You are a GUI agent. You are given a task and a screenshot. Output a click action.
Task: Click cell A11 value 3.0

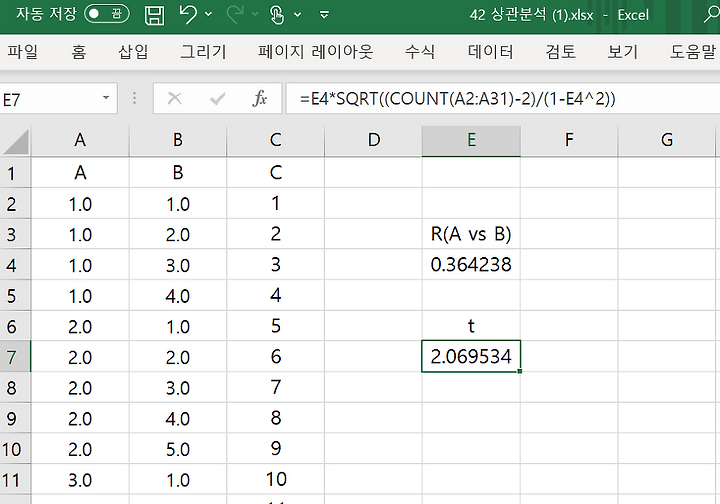coord(80,479)
